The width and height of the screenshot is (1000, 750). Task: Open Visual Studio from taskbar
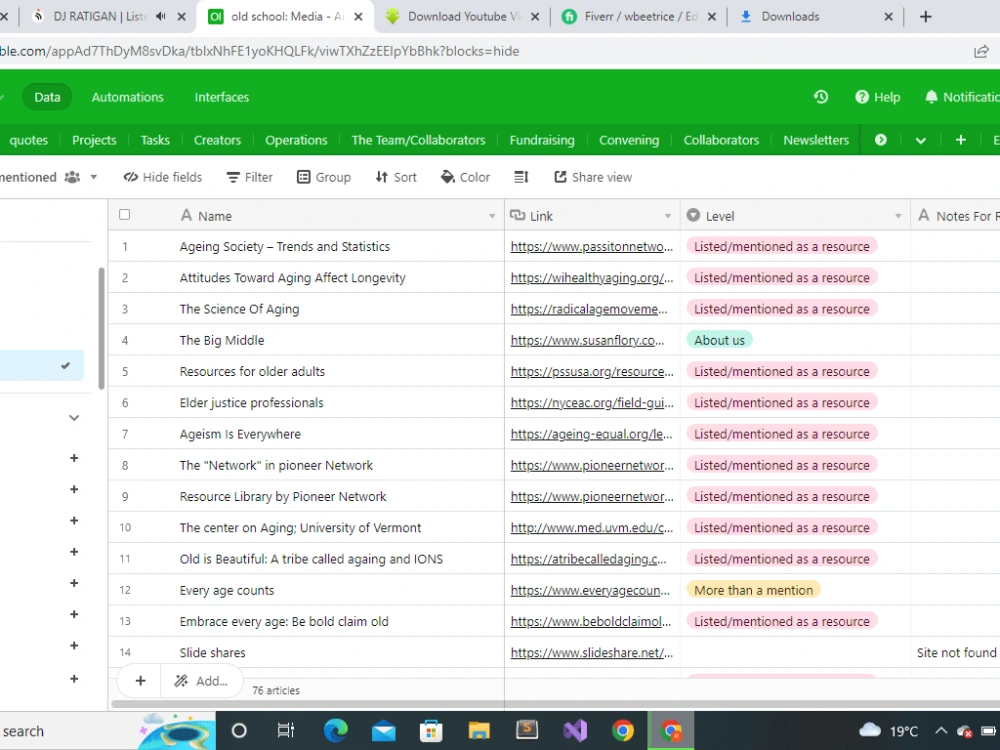(x=575, y=731)
